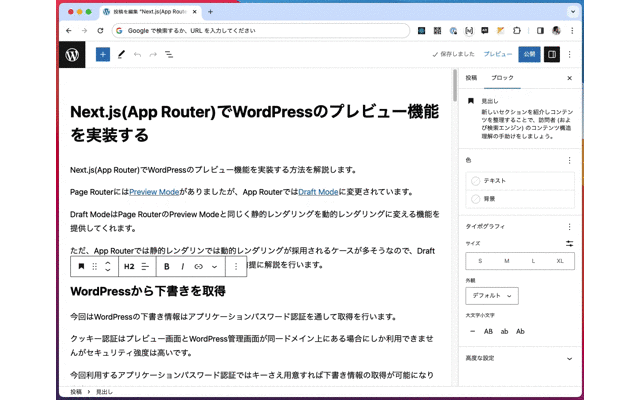This screenshot has width=640, height=400.
Task: Open text alignment options
Action: pos(145,267)
